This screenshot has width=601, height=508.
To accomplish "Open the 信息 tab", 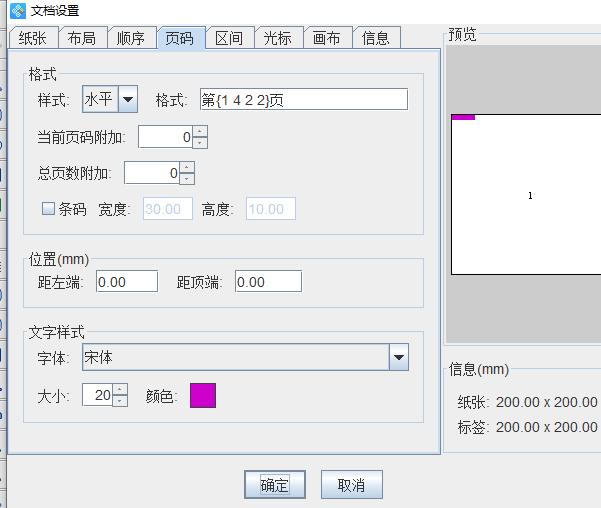I will point(376,38).
